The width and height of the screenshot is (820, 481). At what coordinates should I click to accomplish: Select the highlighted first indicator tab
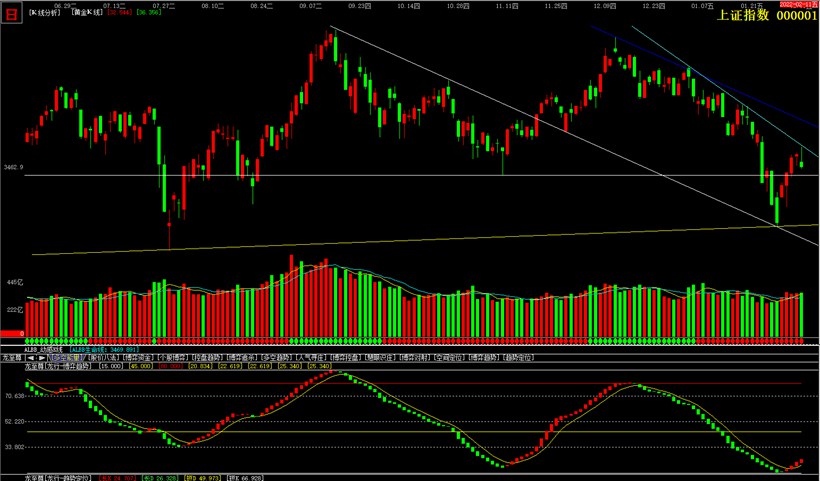[x=65, y=358]
